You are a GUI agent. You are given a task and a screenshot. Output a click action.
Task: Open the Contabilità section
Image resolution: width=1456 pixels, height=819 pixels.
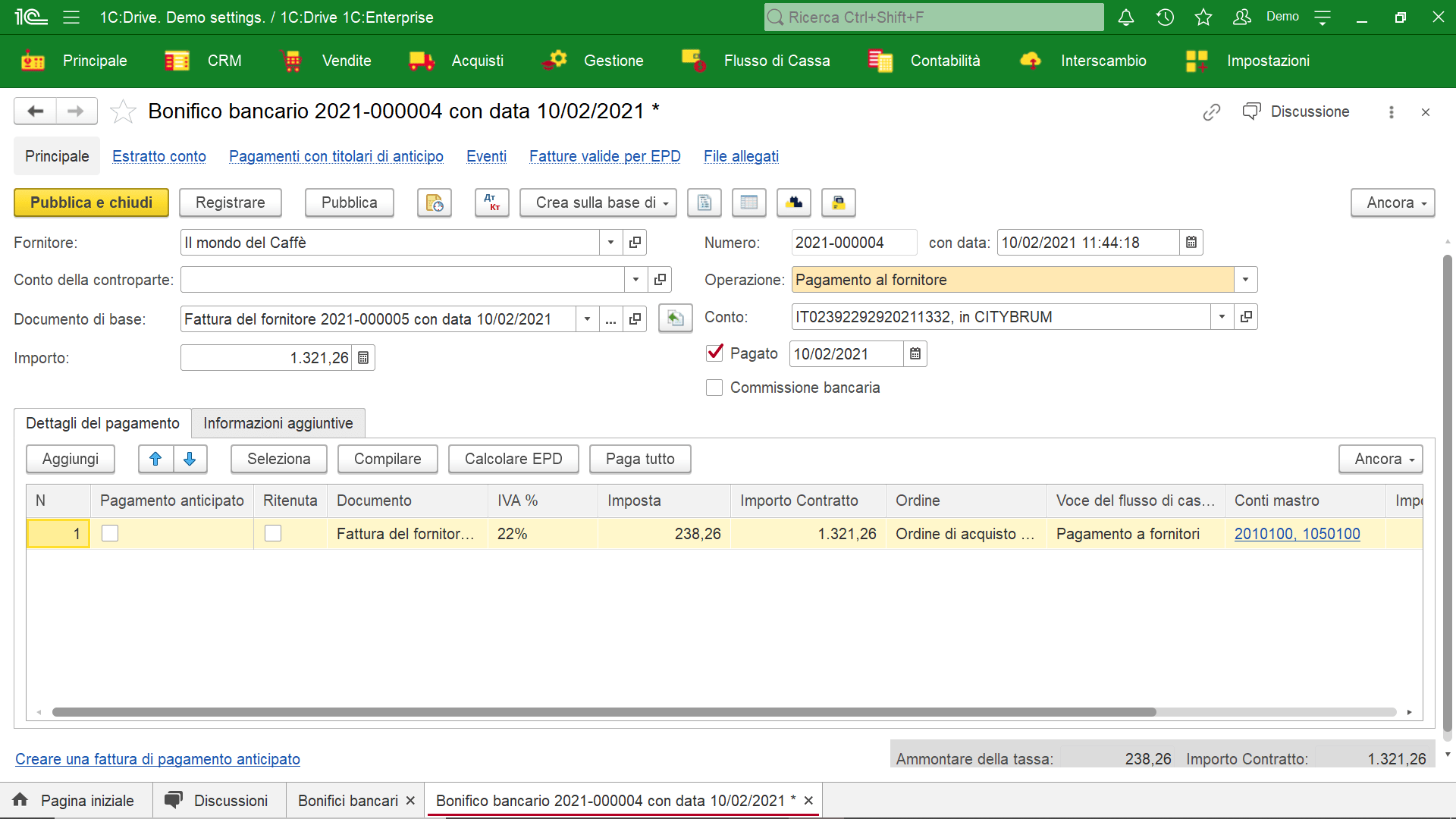924,61
